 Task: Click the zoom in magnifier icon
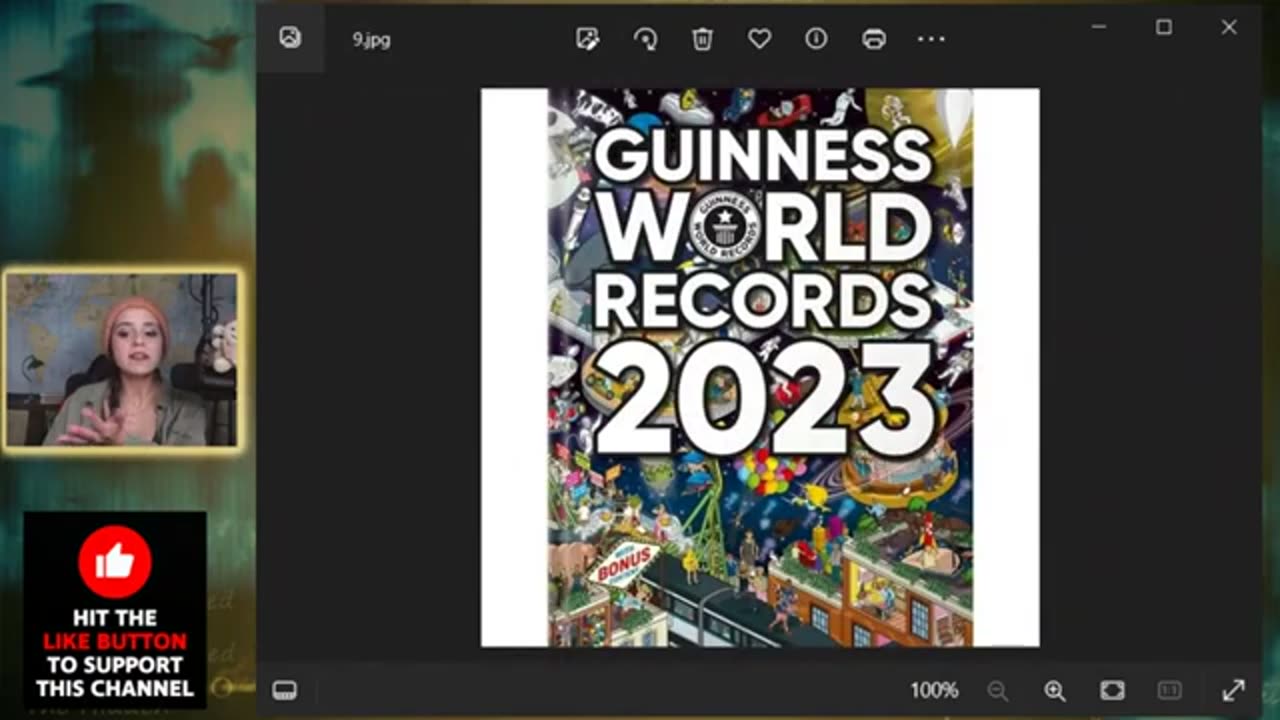1054,690
